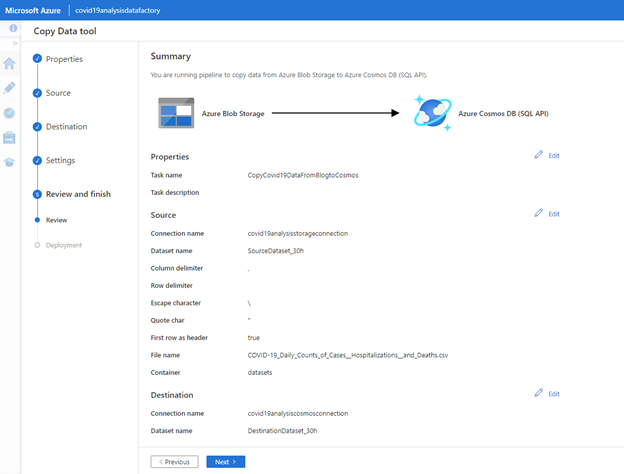The width and height of the screenshot is (624, 474).
Task: Click task name CopyCovid19DataFromBlogtoCosmos
Action: (x=303, y=175)
